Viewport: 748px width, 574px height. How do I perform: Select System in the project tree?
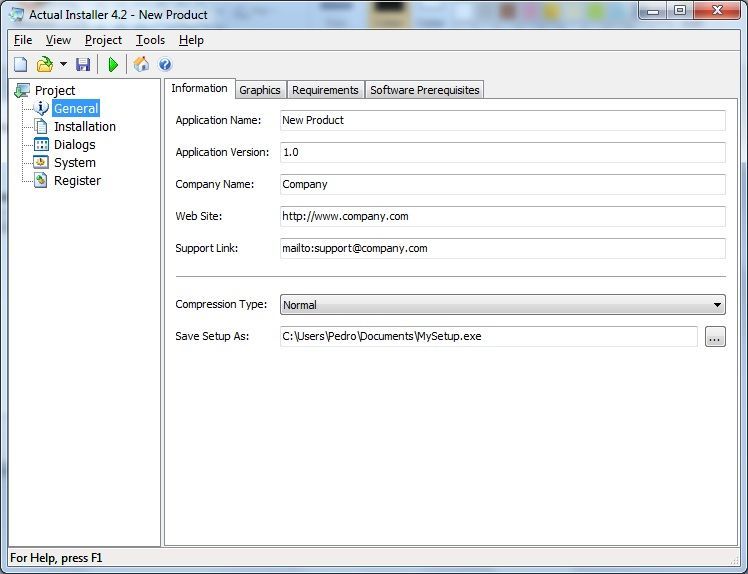pyautogui.click(x=75, y=163)
